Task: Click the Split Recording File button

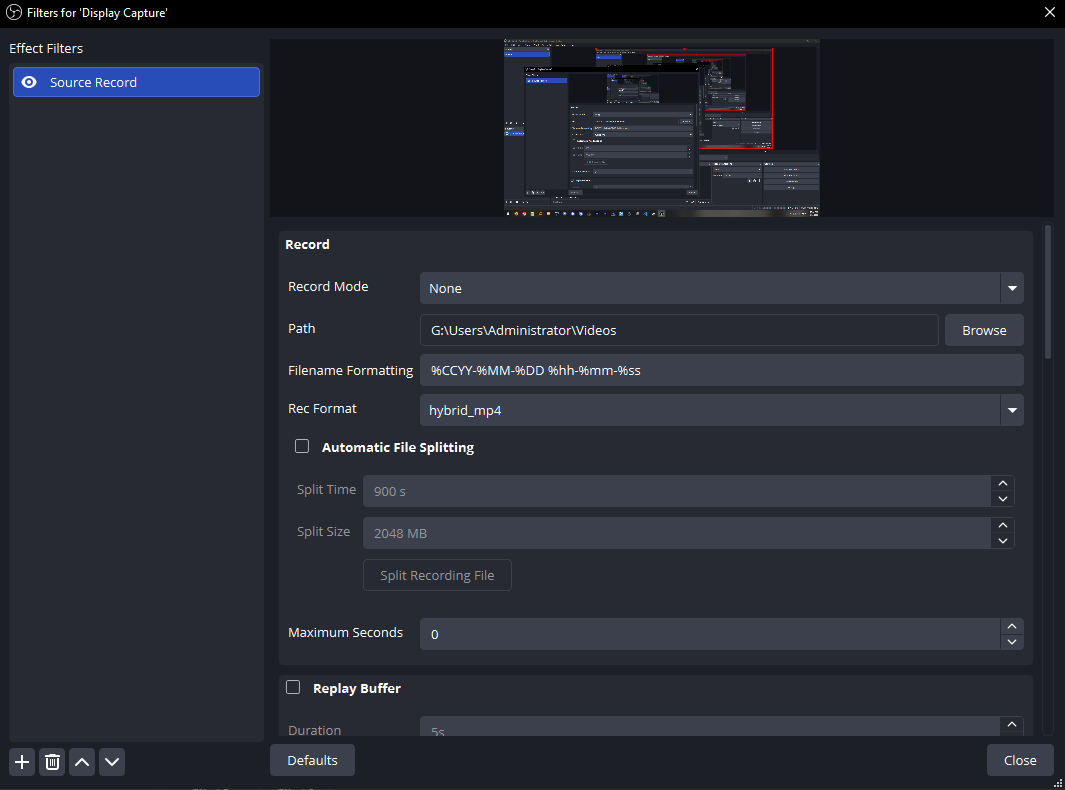Action: (437, 575)
